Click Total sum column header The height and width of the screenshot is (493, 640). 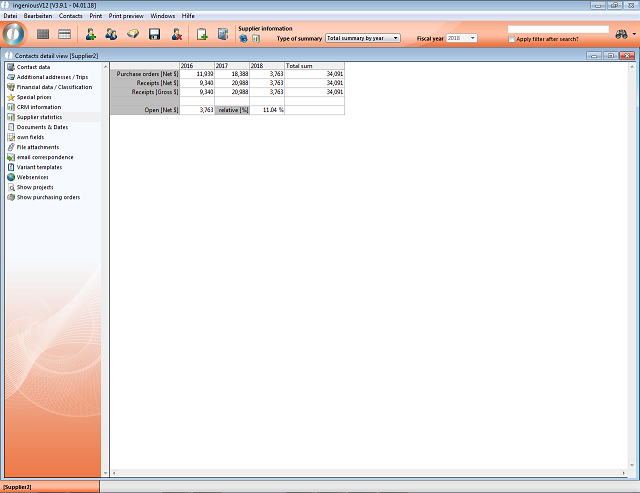315,66
